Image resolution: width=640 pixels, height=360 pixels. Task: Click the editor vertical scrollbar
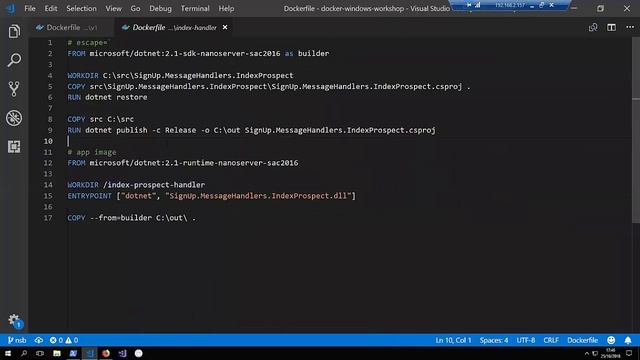[636, 131]
